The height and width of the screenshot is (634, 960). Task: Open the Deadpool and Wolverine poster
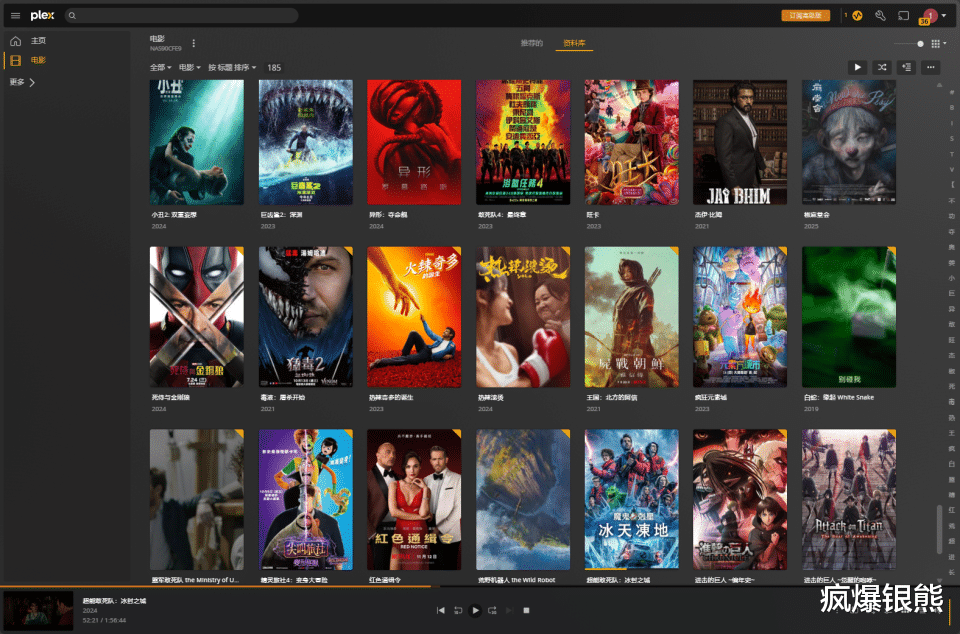pos(197,316)
